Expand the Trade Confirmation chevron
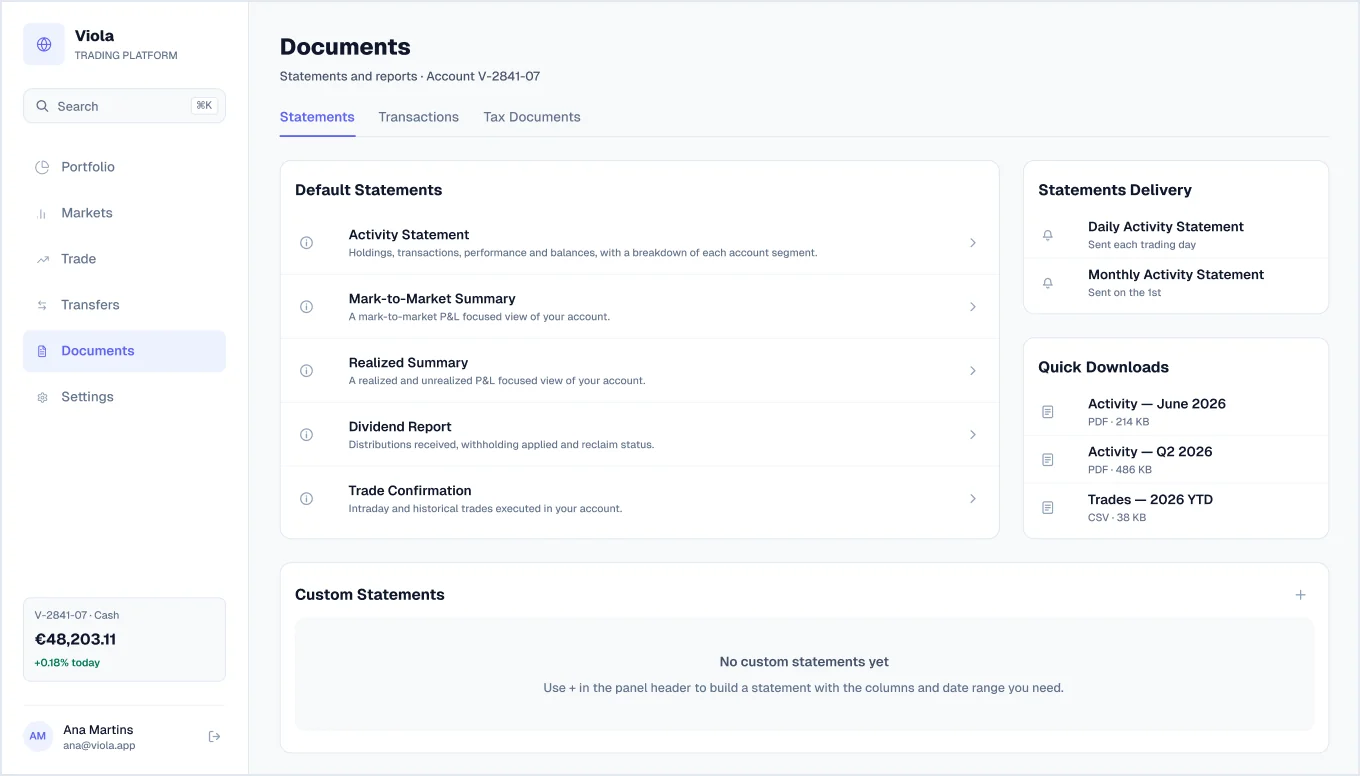Screen dimensions: 1360x776 click(x=973, y=499)
